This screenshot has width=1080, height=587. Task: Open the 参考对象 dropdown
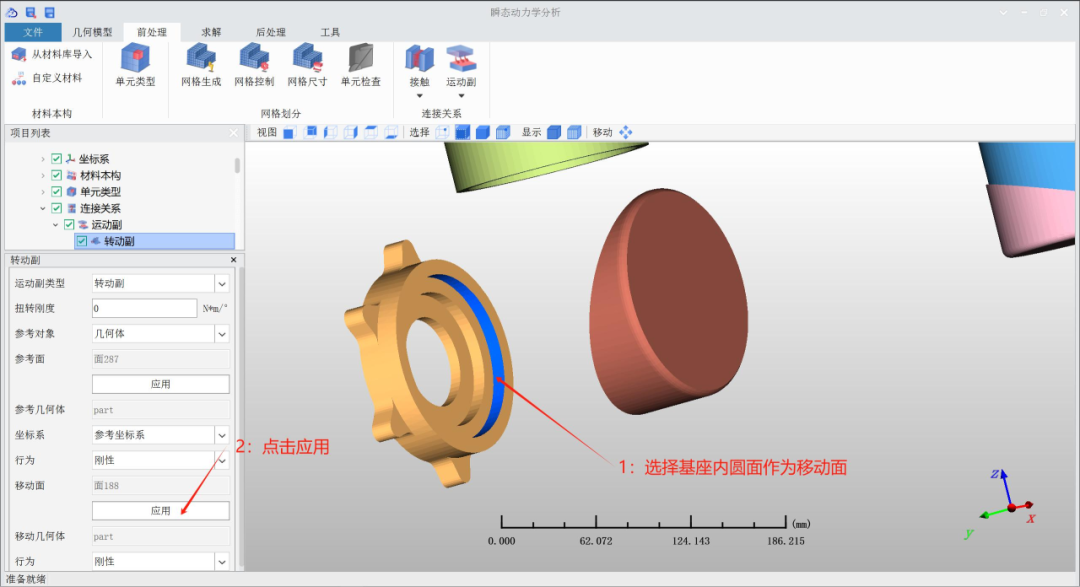222,334
